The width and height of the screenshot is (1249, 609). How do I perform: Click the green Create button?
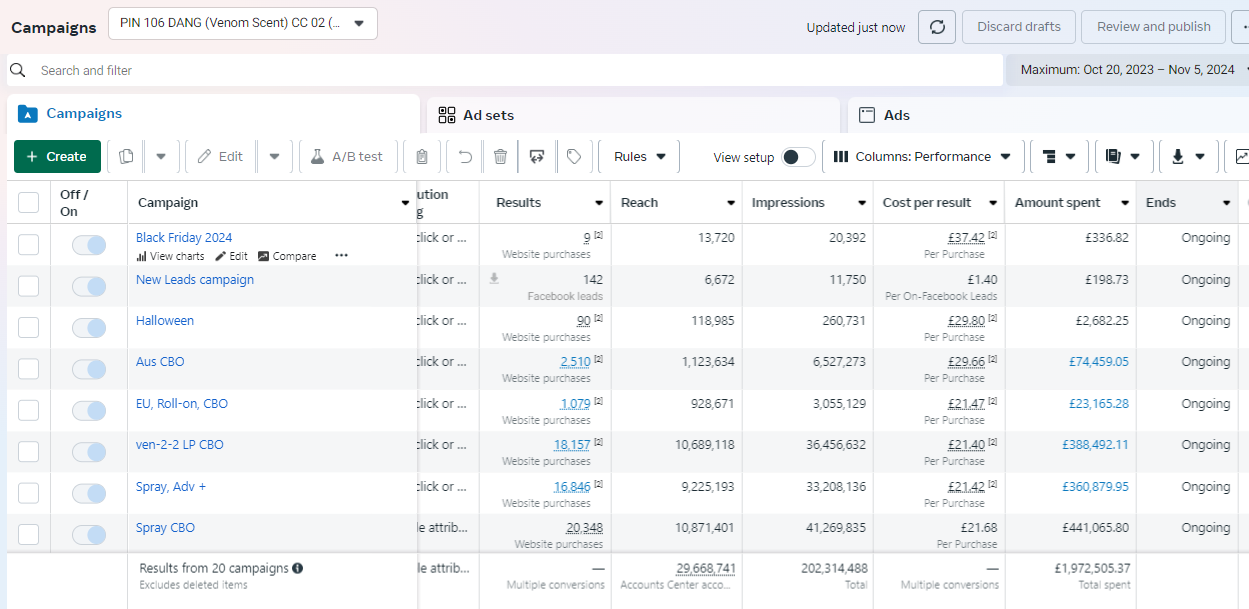point(57,157)
